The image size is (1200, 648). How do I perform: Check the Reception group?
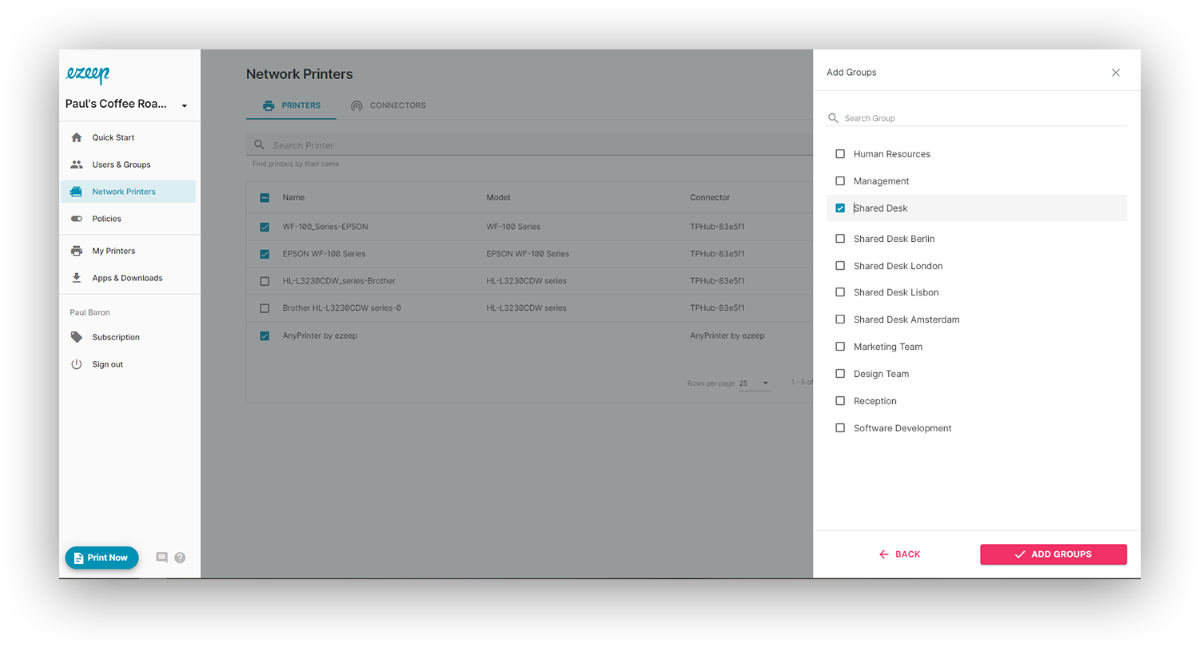840,400
